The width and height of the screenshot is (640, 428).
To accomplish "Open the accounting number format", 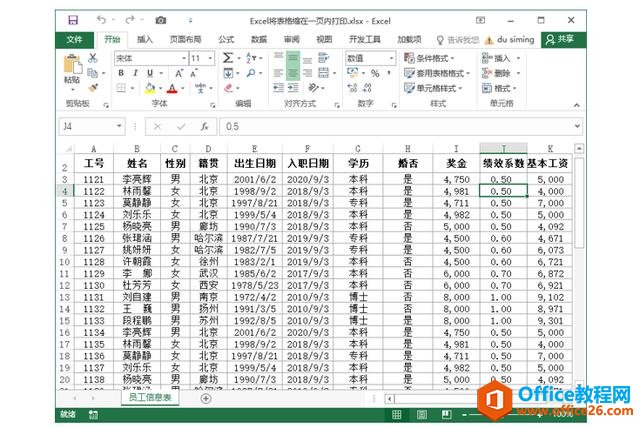I will 352,73.
